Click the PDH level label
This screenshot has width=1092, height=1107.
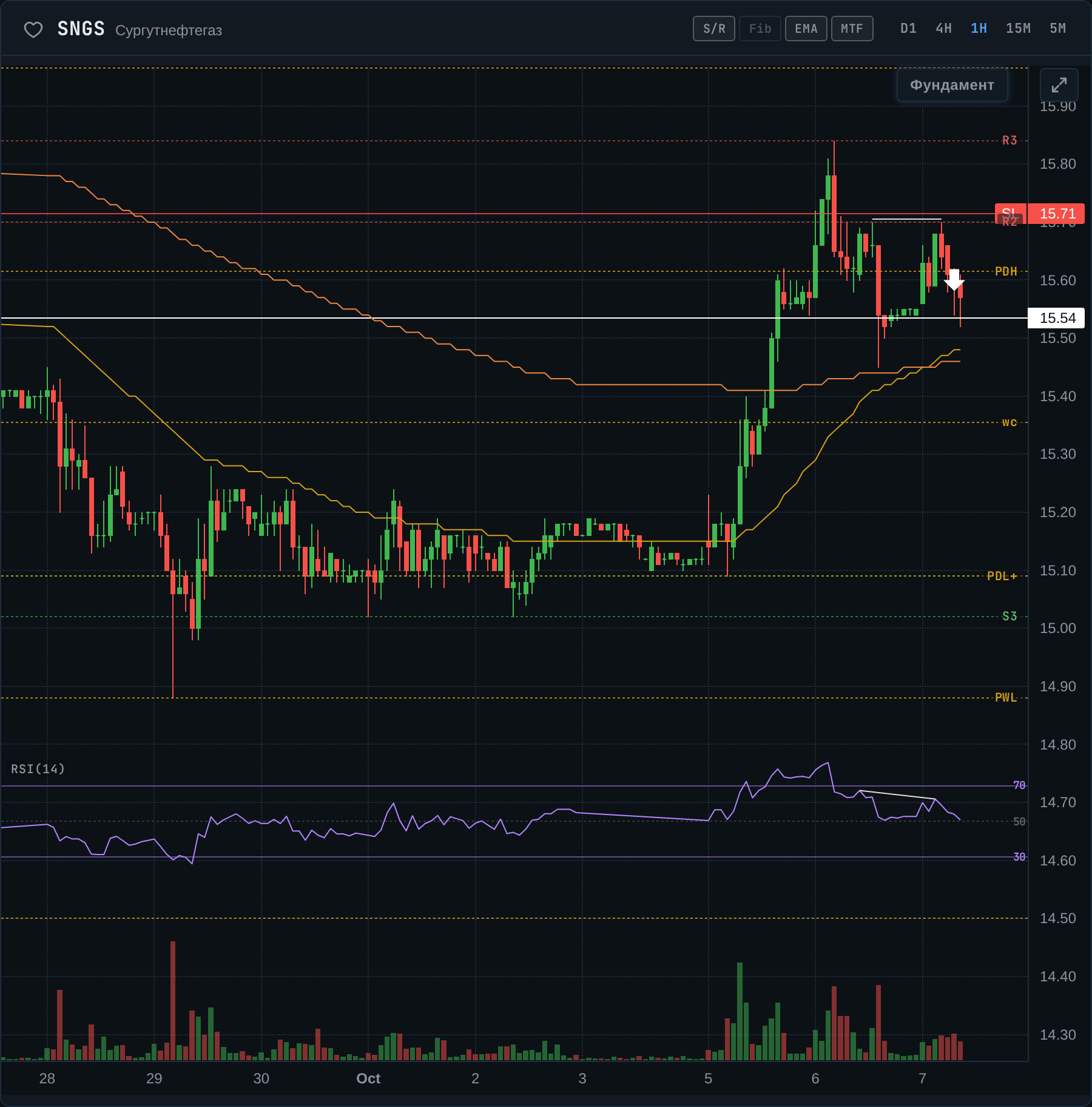[1006, 271]
